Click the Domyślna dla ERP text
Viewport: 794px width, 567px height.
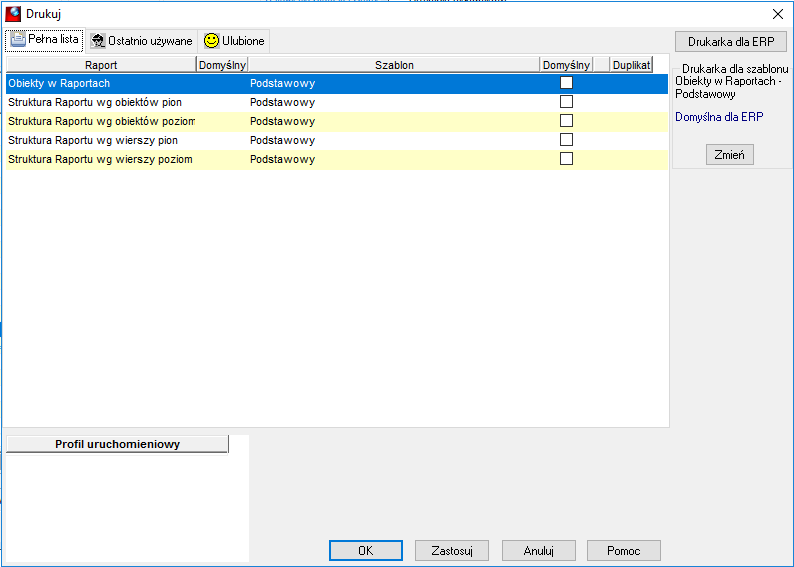[719, 117]
